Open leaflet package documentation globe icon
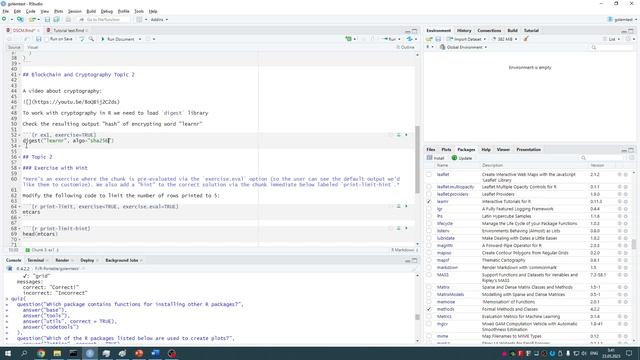640x360 pixels. pyautogui.click(x=619, y=174)
